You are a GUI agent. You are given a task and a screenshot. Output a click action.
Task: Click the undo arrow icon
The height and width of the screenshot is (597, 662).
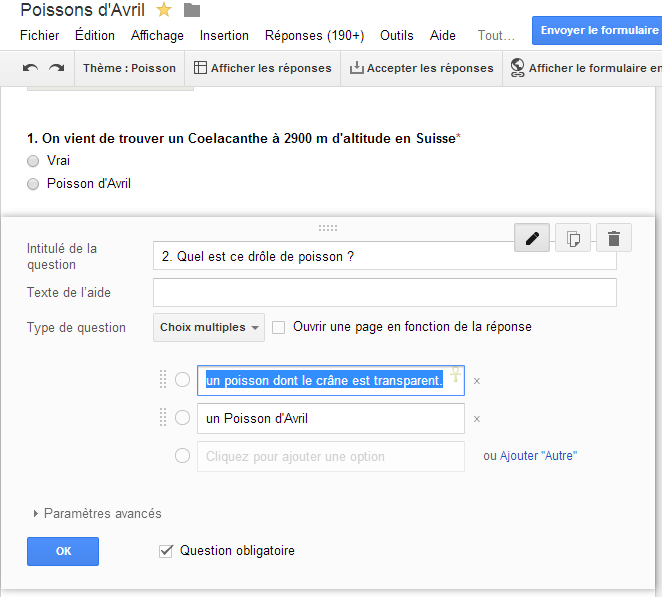pyautogui.click(x=30, y=68)
